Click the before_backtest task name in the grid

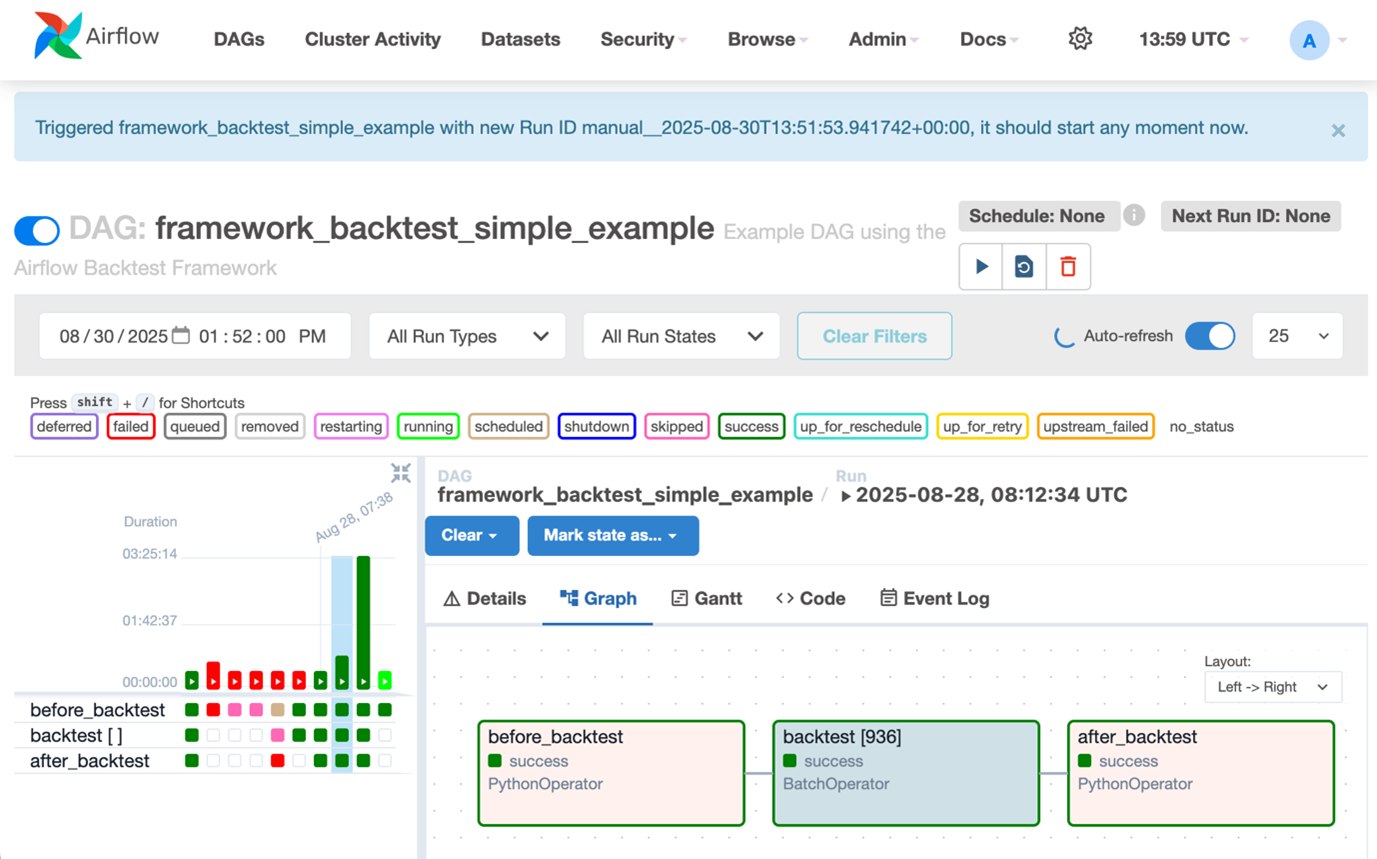[x=97, y=710]
